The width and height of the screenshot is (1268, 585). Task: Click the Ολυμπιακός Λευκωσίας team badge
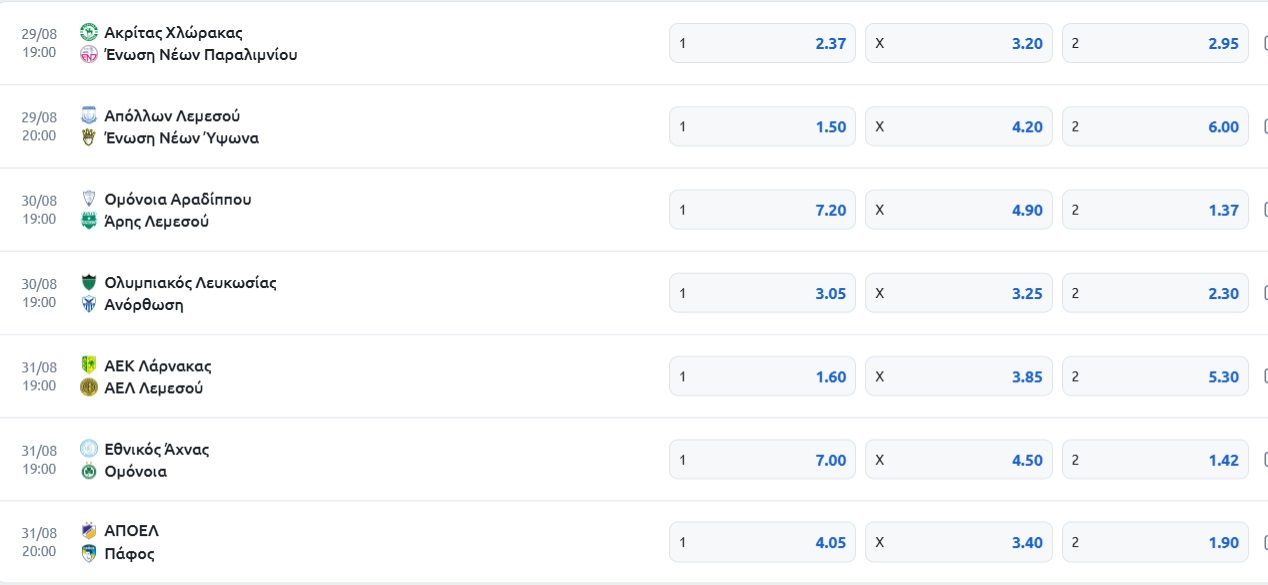point(89,282)
